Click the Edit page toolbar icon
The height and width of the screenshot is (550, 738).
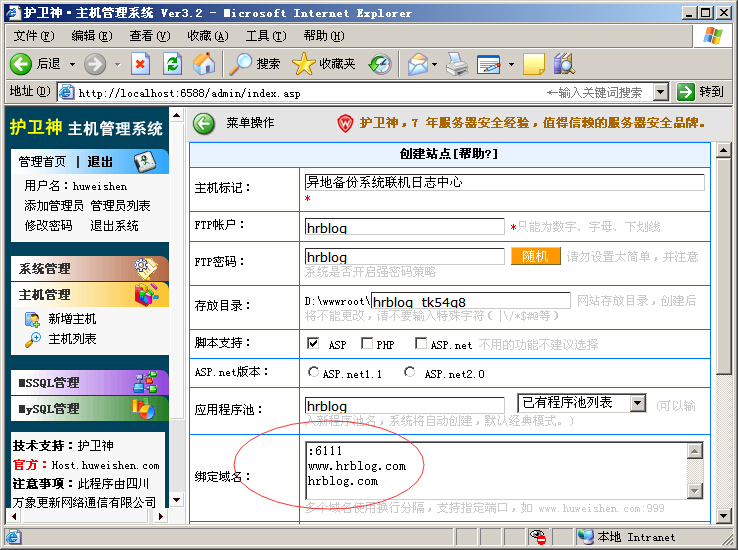(x=489, y=64)
